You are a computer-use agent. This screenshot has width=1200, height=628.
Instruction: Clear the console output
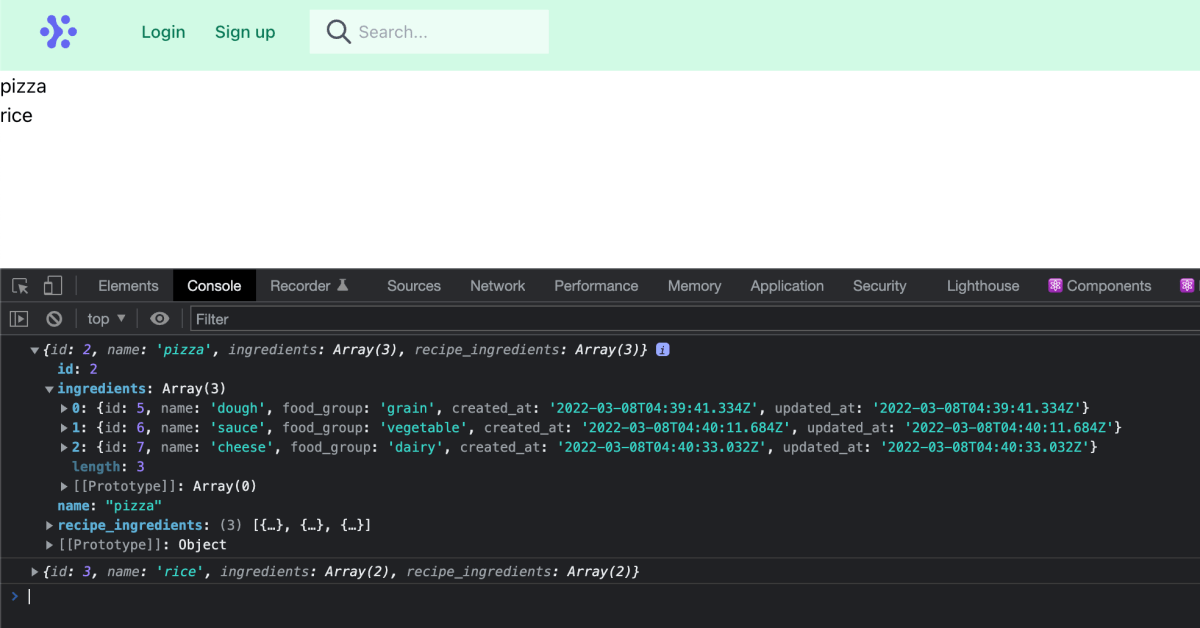click(54, 318)
